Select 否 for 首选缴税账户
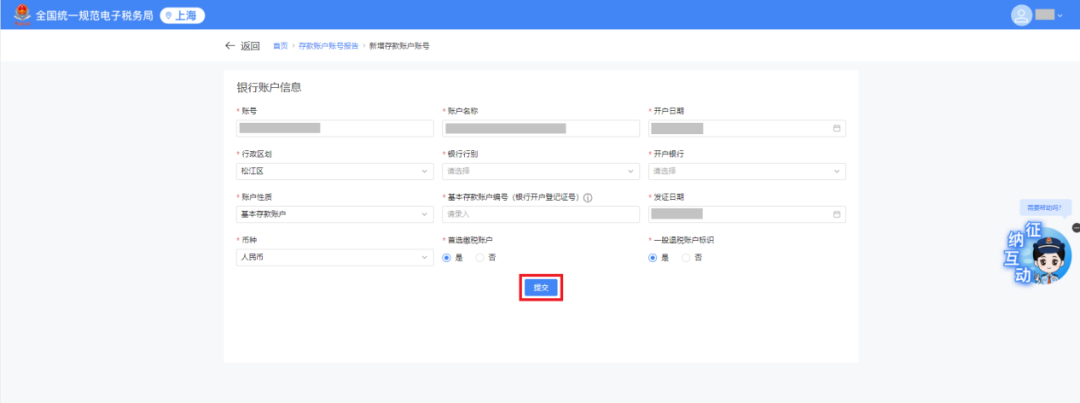1080x403 pixels. click(x=481, y=257)
